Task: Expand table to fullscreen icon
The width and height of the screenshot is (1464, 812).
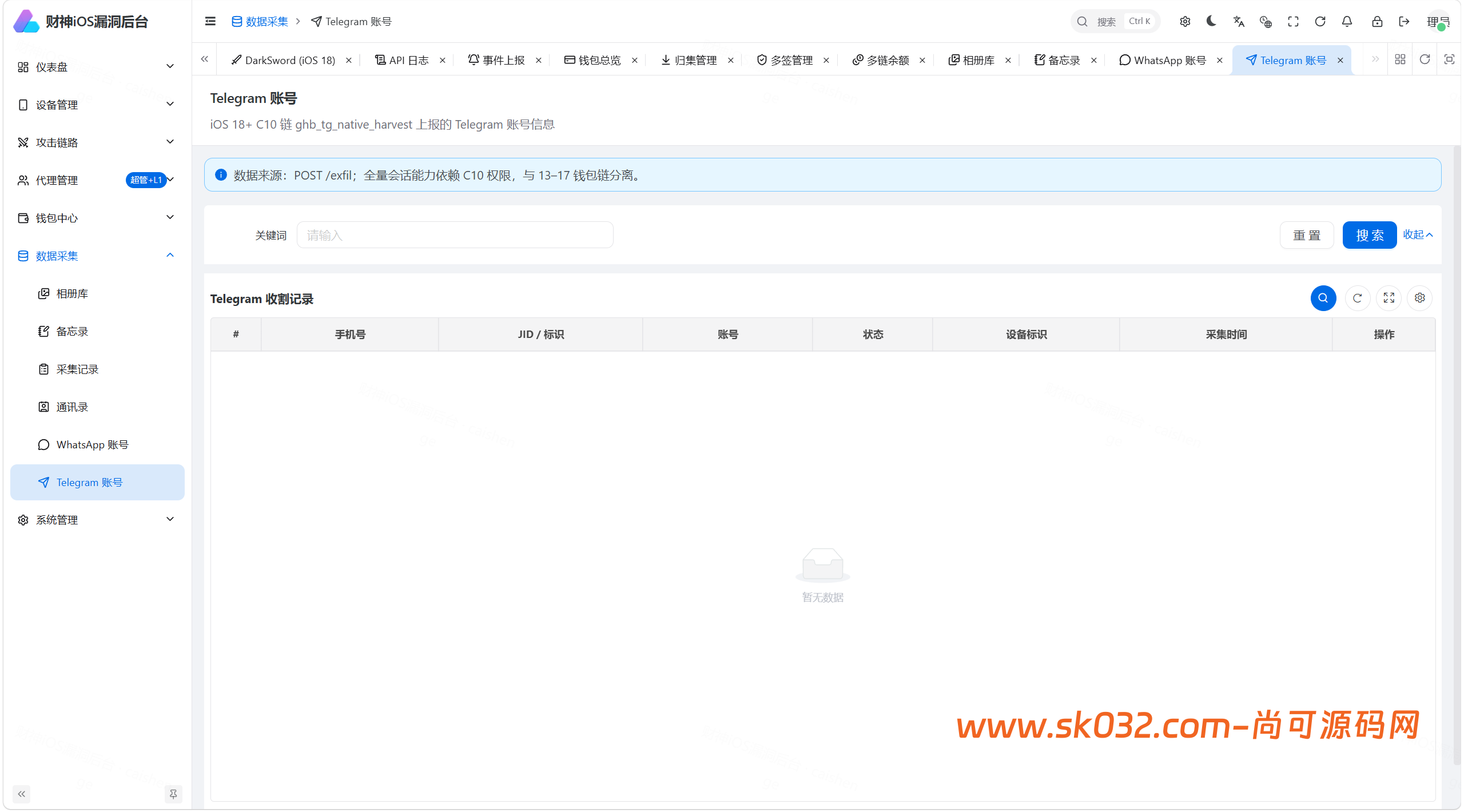Action: point(1389,298)
